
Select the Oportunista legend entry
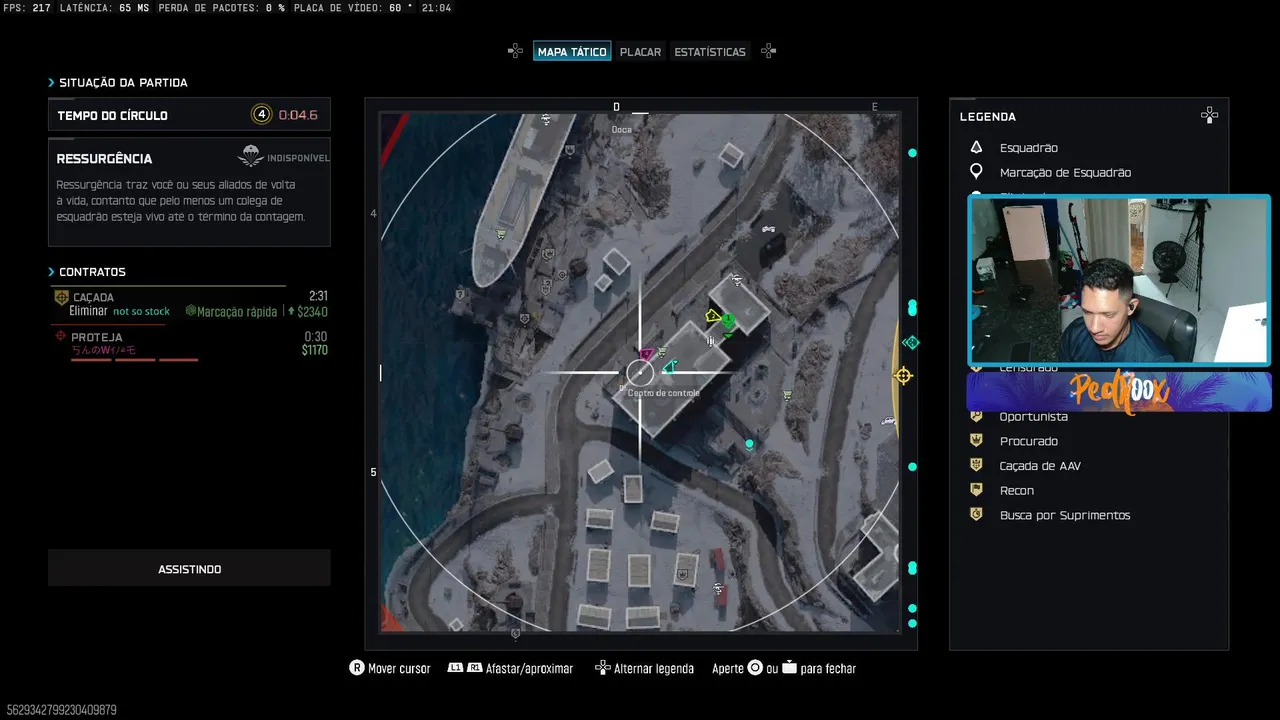pyautogui.click(x=1034, y=417)
